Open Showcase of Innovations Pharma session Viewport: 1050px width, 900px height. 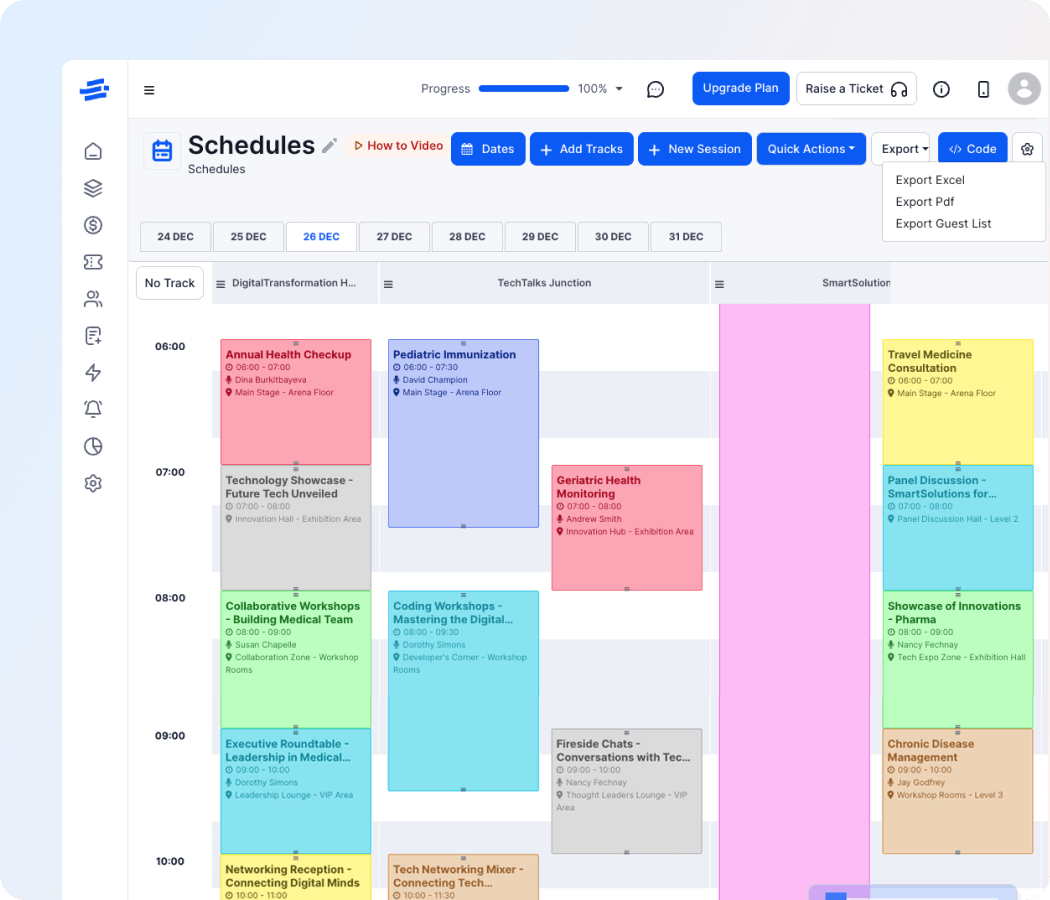click(958, 660)
